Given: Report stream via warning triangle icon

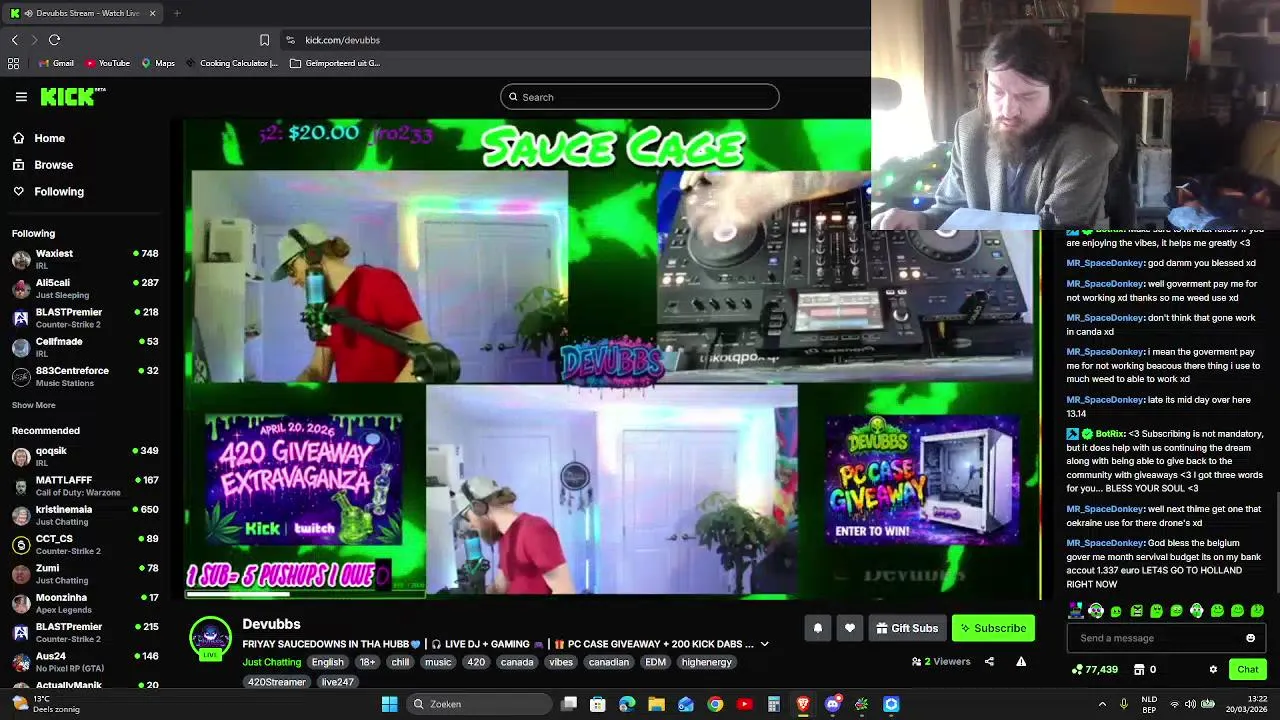Looking at the screenshot, I should coord(1021,661).
